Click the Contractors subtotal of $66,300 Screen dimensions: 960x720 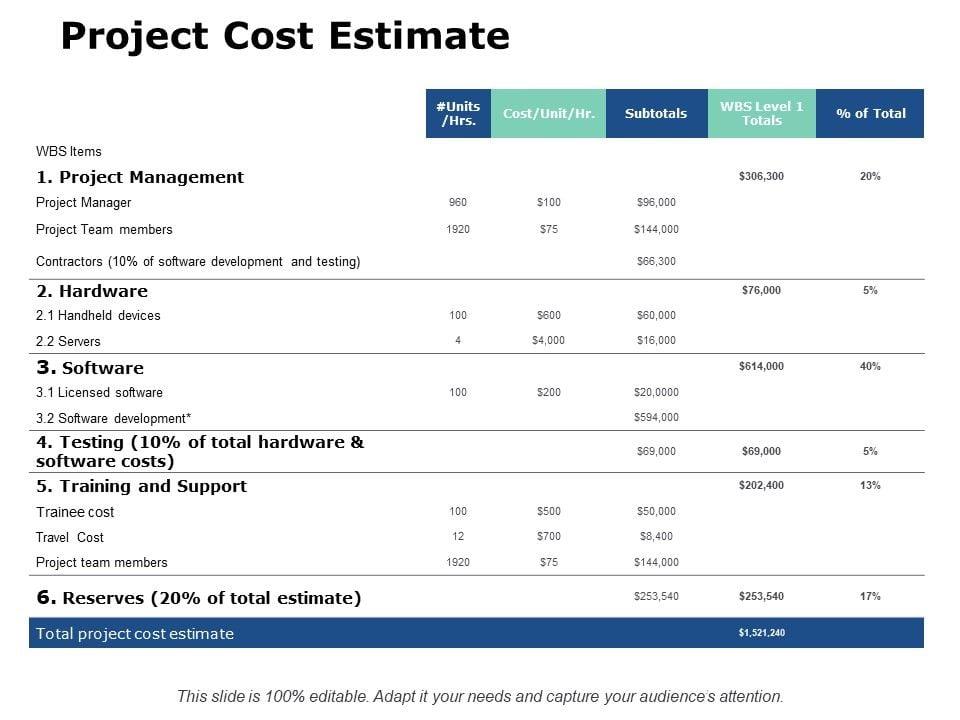[x=656, y=261]
